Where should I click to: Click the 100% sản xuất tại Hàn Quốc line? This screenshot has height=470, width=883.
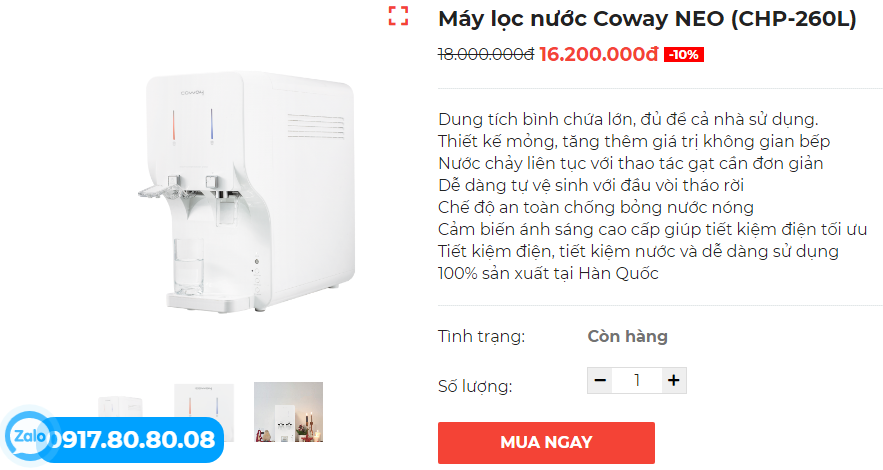click(x=548, y=274)
